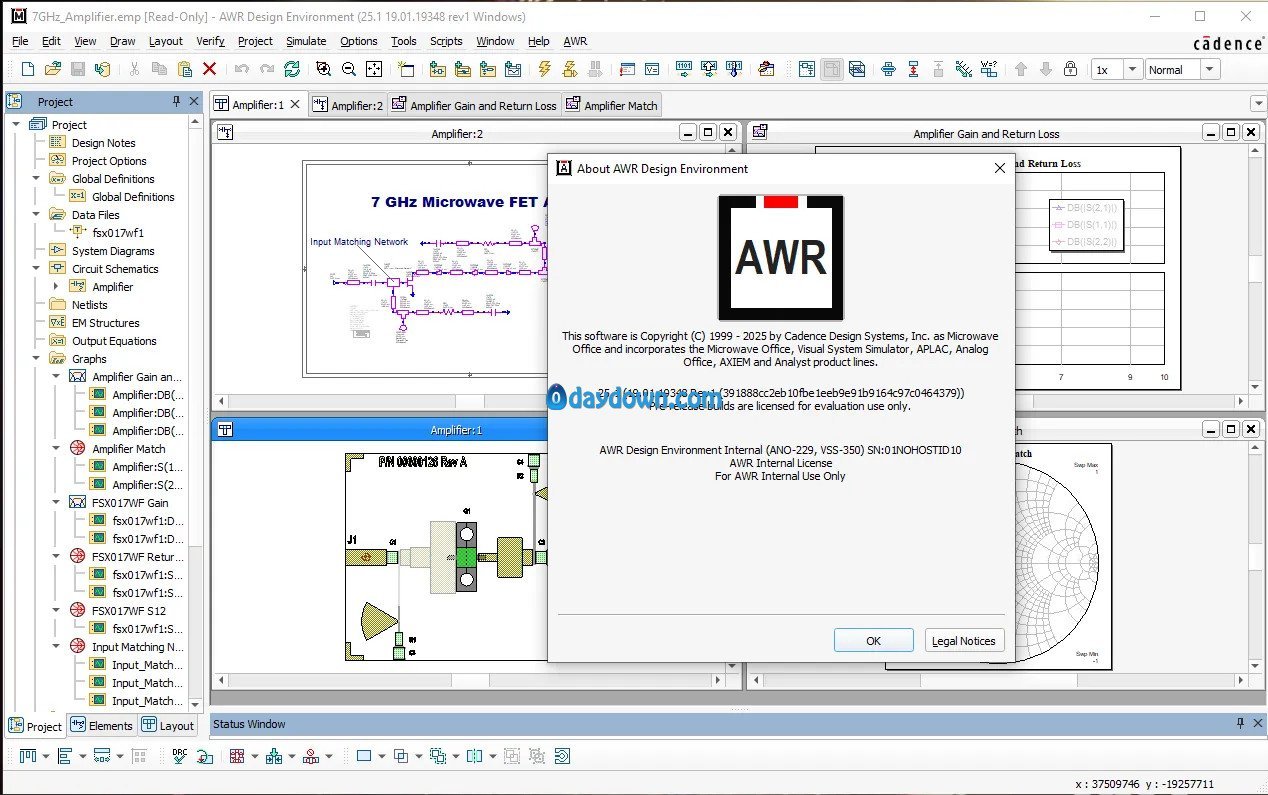Viewport: 1268px width, 795px height.
Task: Open the Simulate menu
Action: (x=306, y=41)
